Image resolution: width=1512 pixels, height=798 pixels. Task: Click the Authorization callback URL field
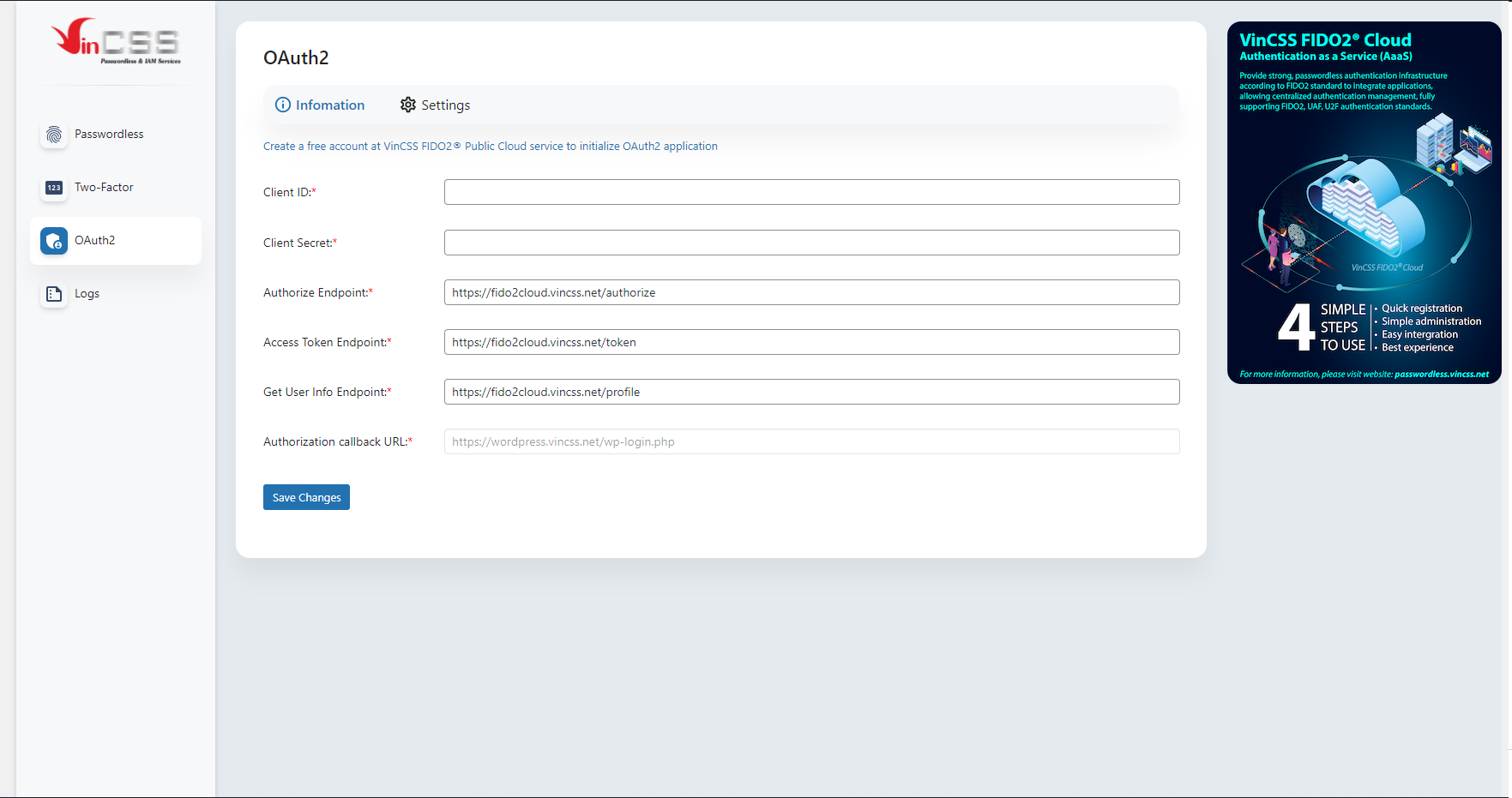(x=811, y=441)
